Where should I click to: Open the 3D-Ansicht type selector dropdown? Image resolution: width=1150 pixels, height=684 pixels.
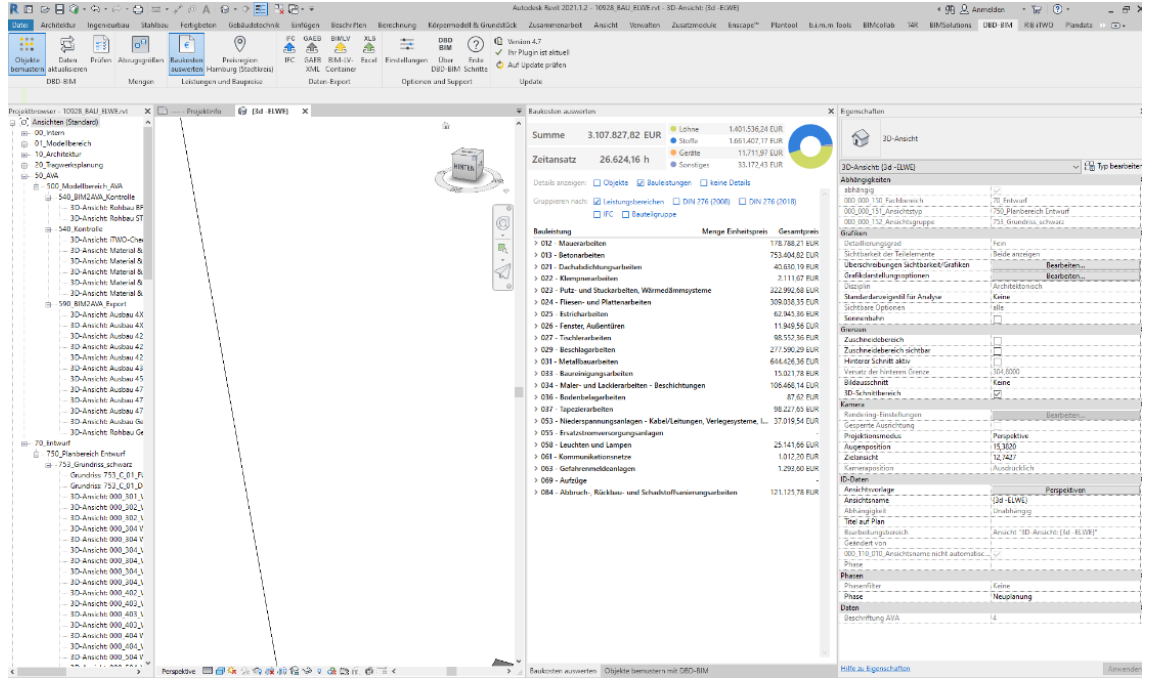coord(1076,166)
